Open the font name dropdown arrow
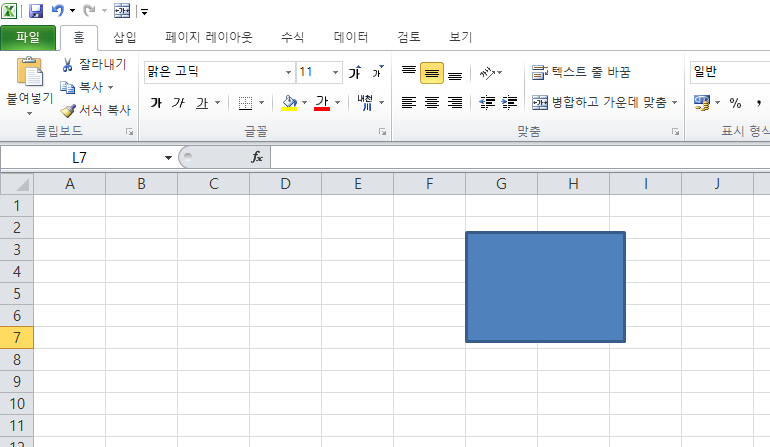Image resolution: width=770 pixels, height=447 pixels. click(x=288, y=72)
